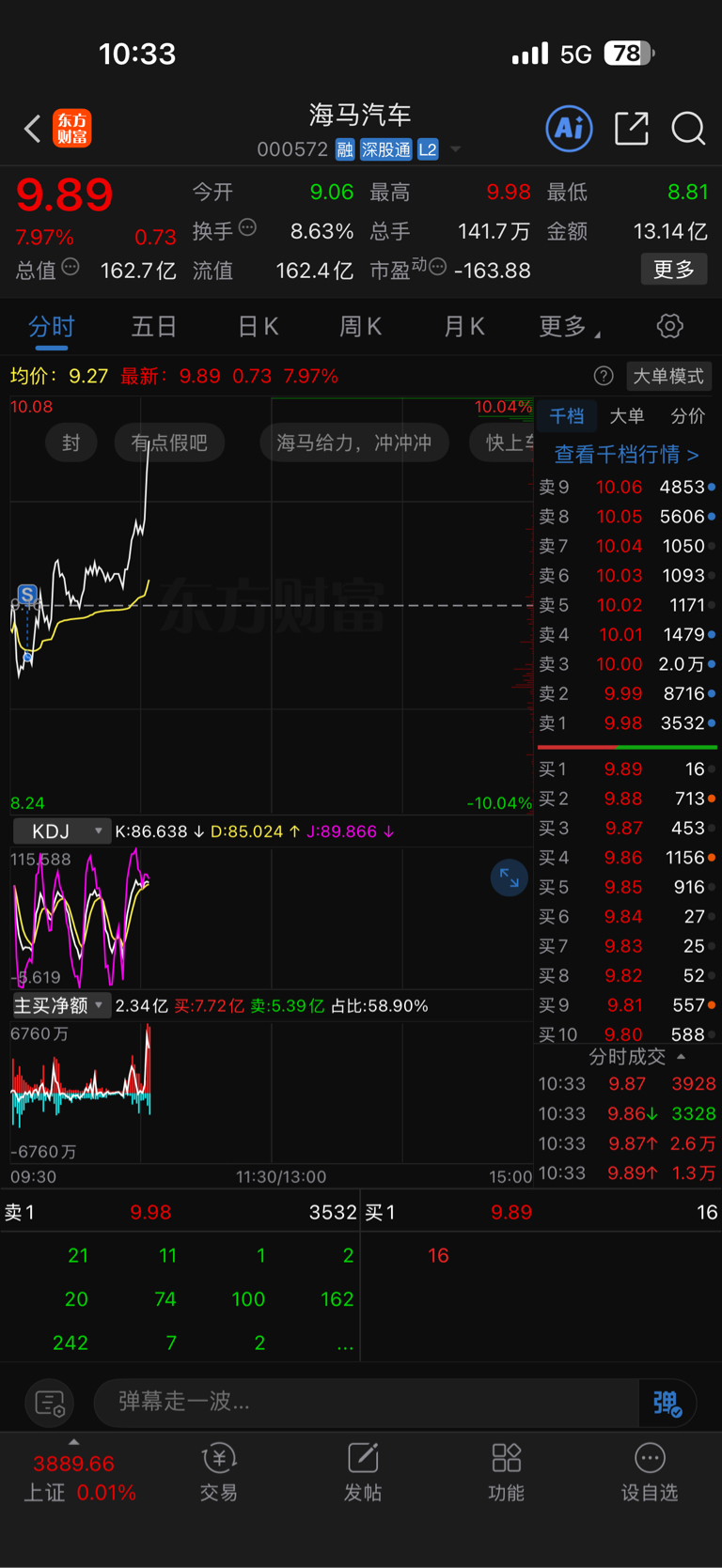Viewport: 722px width, 1568px height.
Task: Open the 交易 trade icon
Action: coord(218,1472)
